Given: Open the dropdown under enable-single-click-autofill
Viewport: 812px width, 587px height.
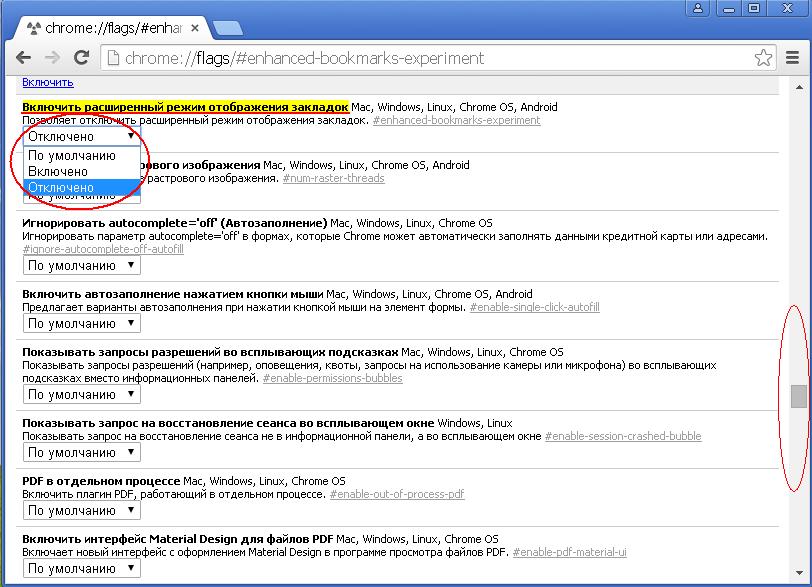Looking at the screenshot, I should [81, 324].
